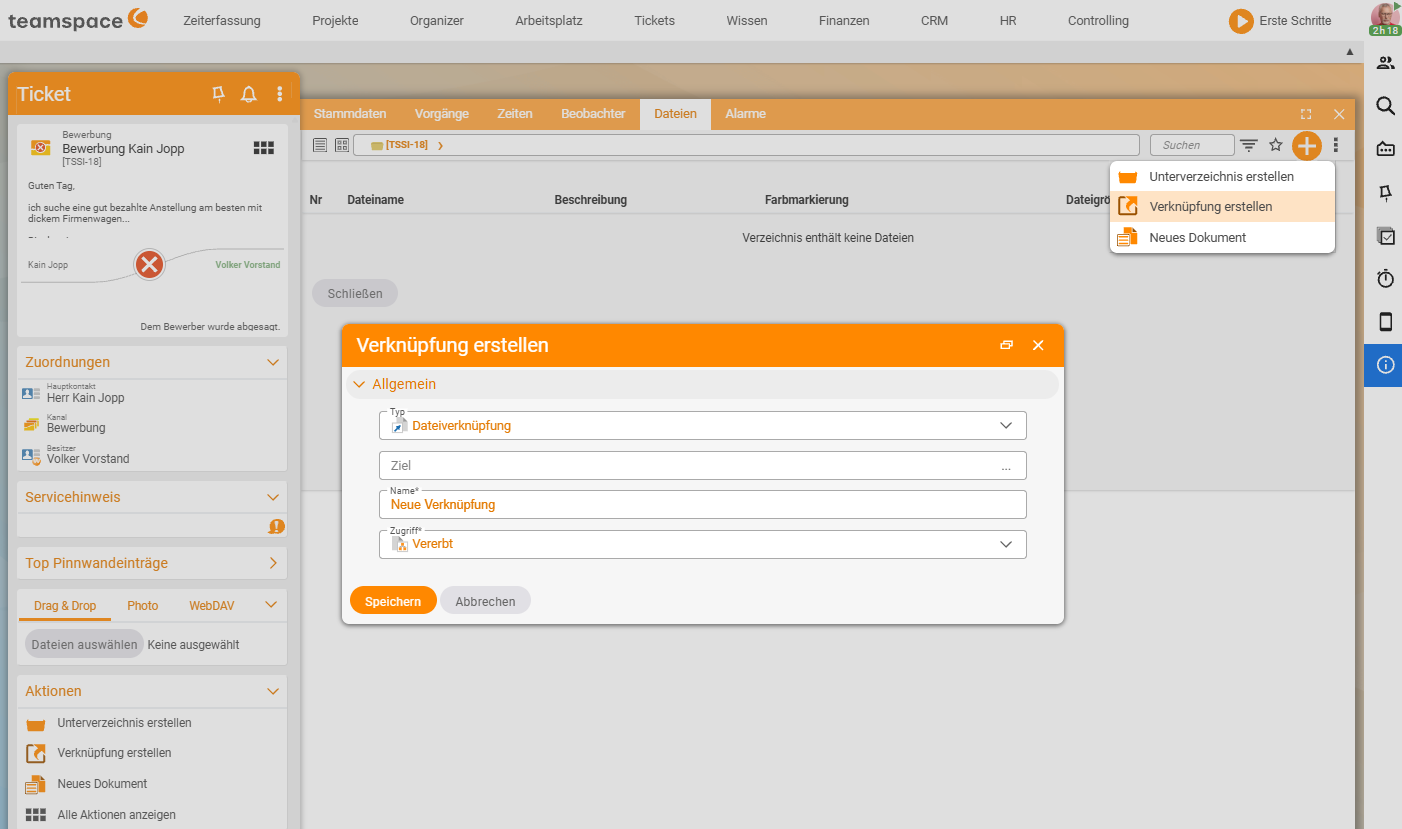Switch to the Zeiten tab
This screenshot has width=1402, height=829.
[515, 114]
